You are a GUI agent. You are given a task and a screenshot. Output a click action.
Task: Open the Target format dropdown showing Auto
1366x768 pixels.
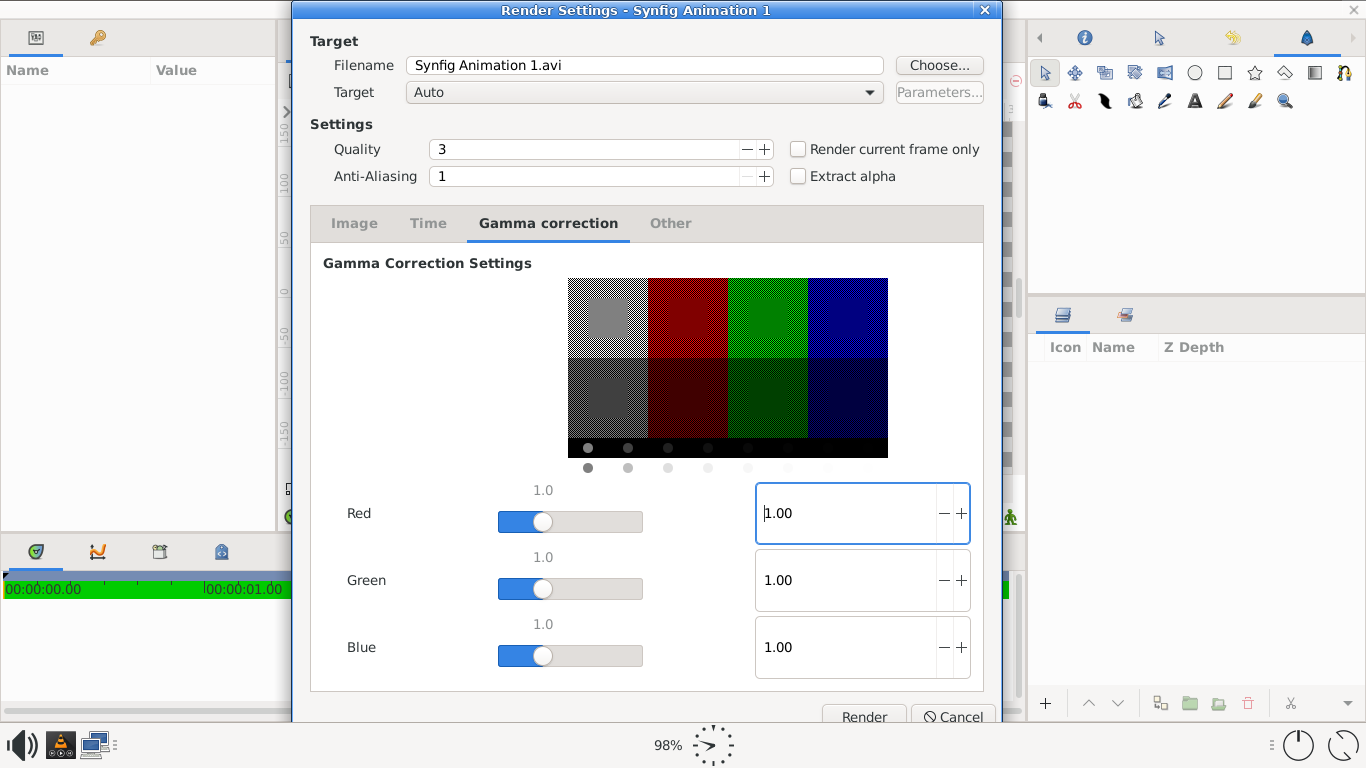point(645,92)
